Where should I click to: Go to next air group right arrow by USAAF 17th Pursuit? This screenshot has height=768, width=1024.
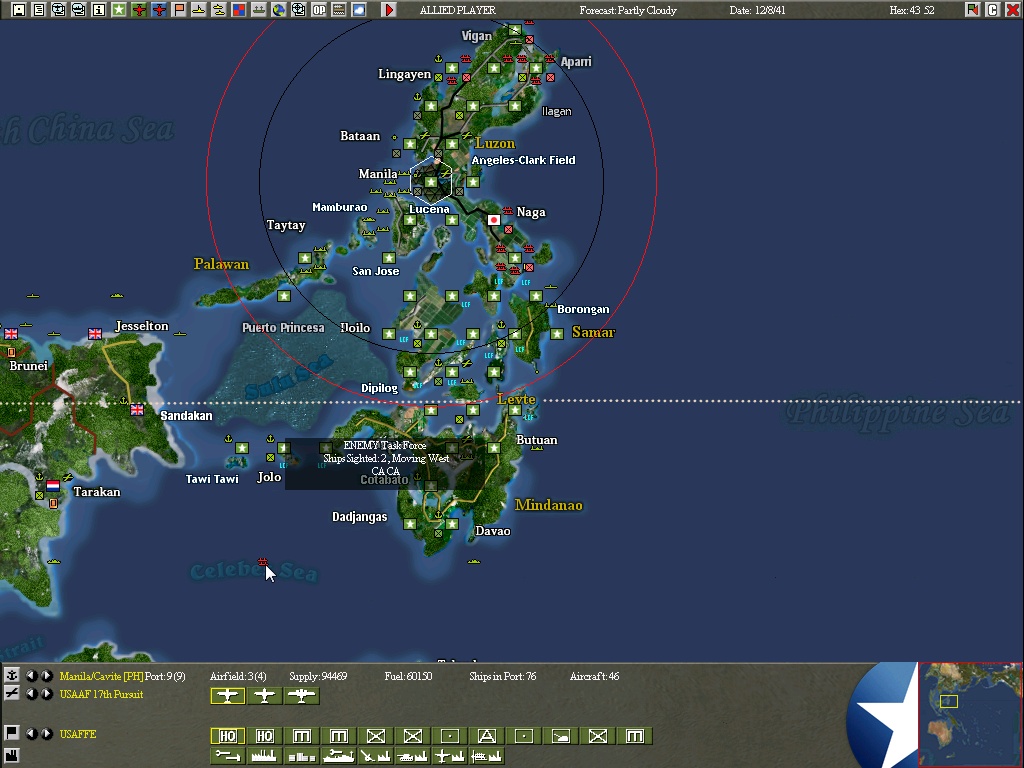[47, 694]
